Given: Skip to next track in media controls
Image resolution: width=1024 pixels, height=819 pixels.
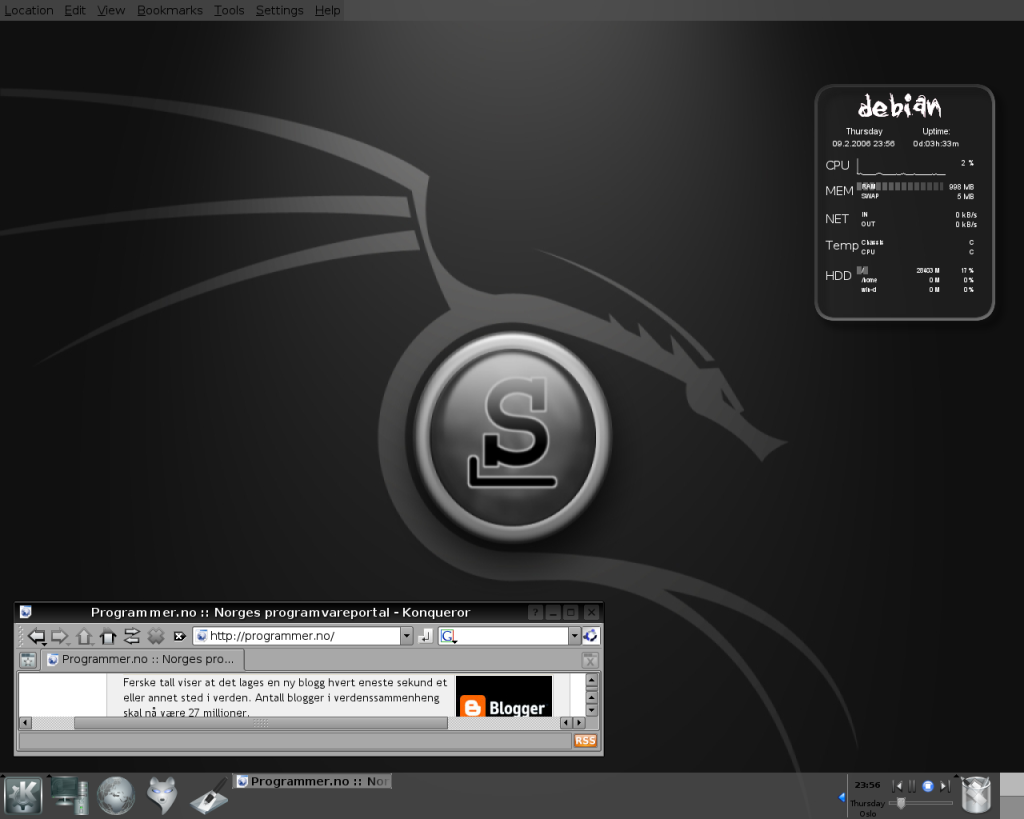Looking at the screenshot, I should (x=943, y=786).
